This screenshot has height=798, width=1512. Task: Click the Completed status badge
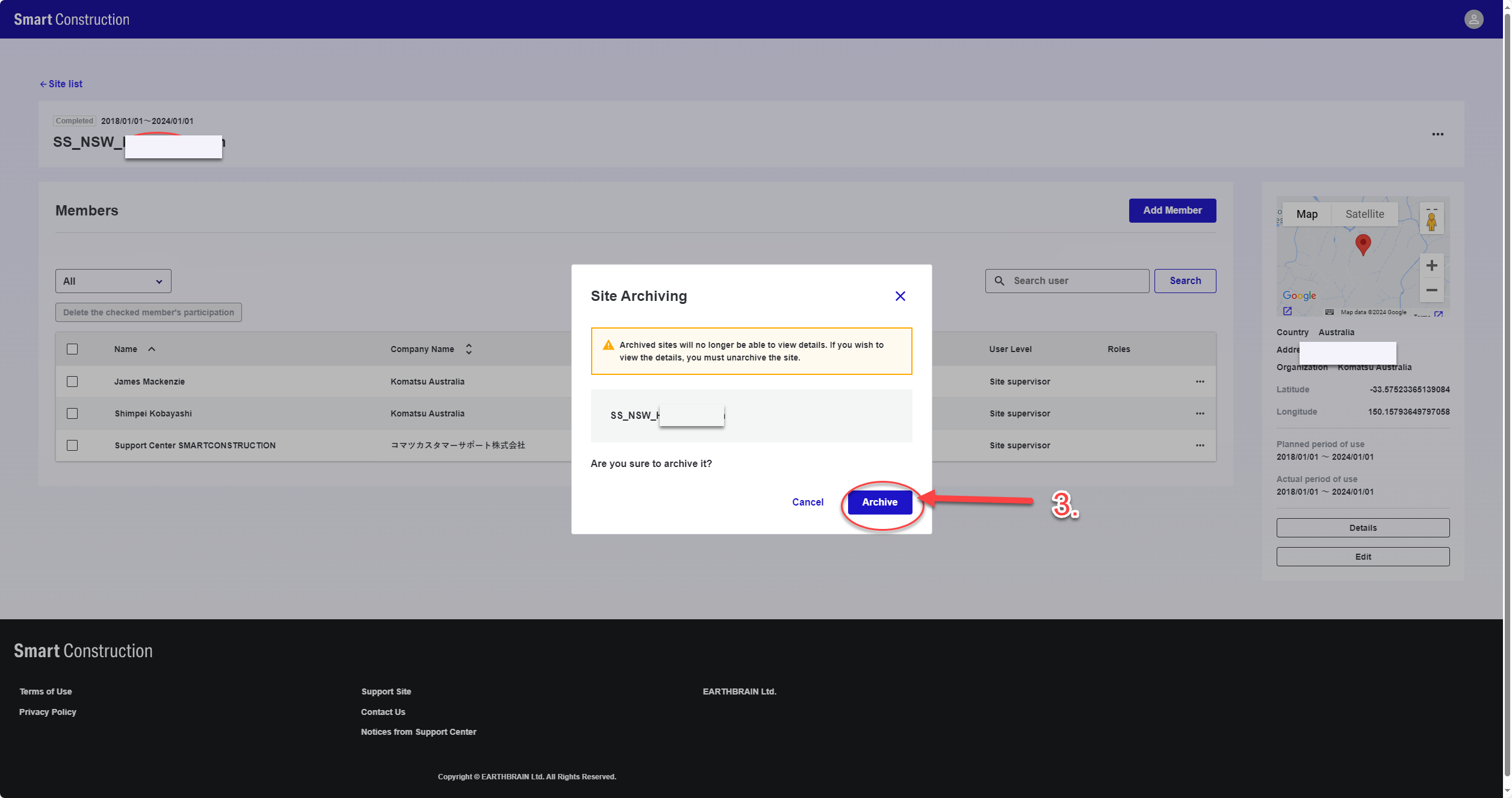(75, 121)
